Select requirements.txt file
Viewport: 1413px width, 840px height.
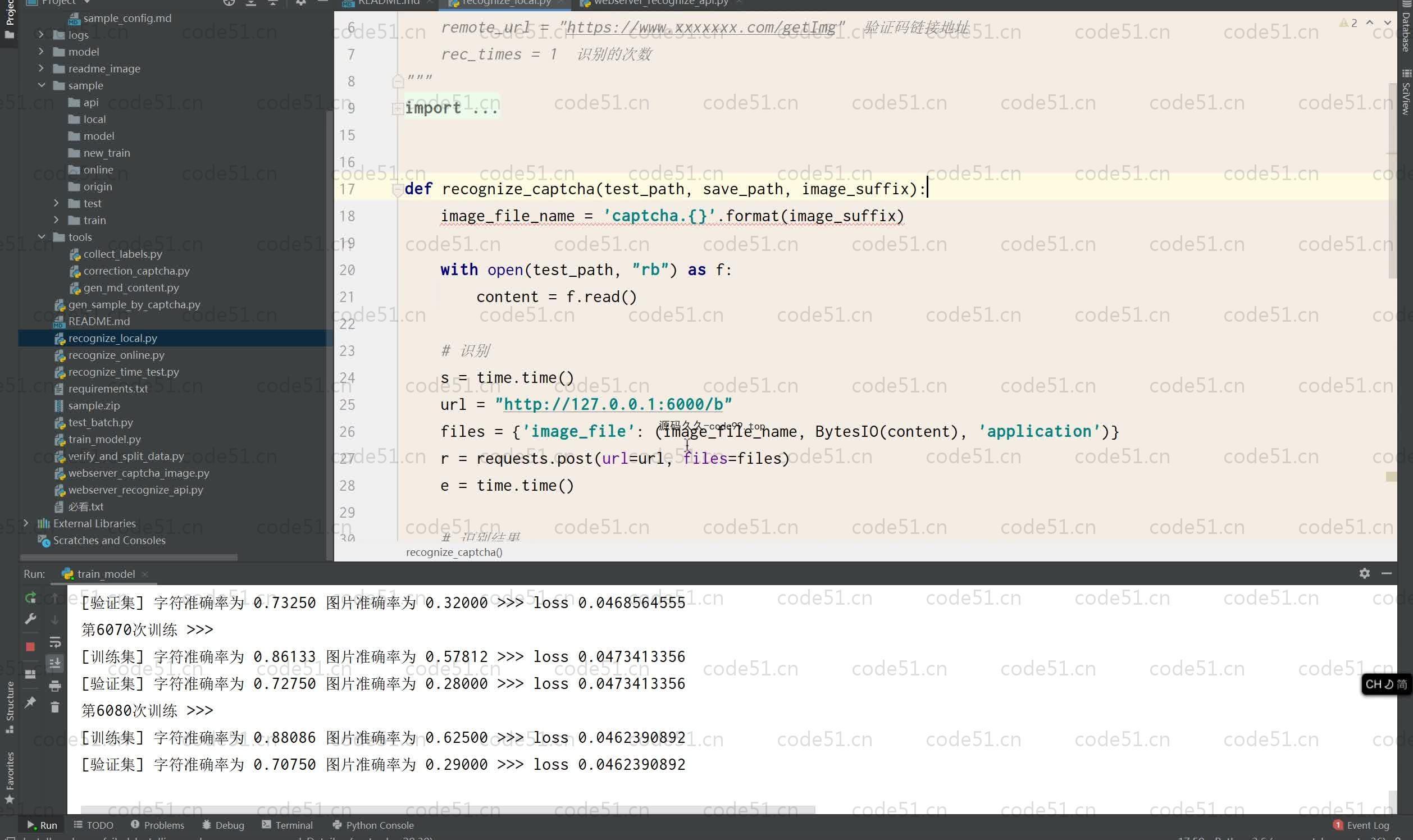click(108, 389)
